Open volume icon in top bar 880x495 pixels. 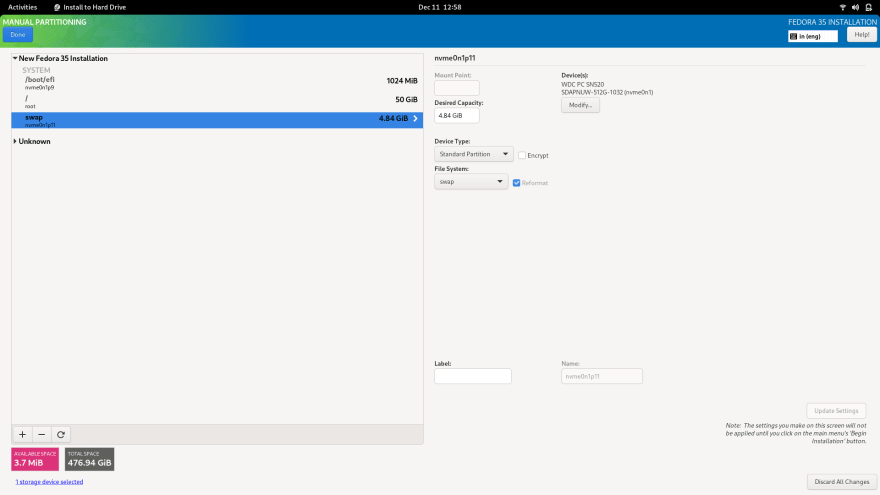click(855, 7)
